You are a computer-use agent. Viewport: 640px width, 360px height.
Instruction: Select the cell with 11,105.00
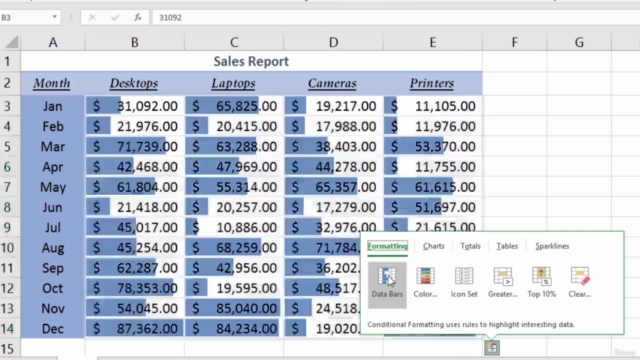coord(433,106)
